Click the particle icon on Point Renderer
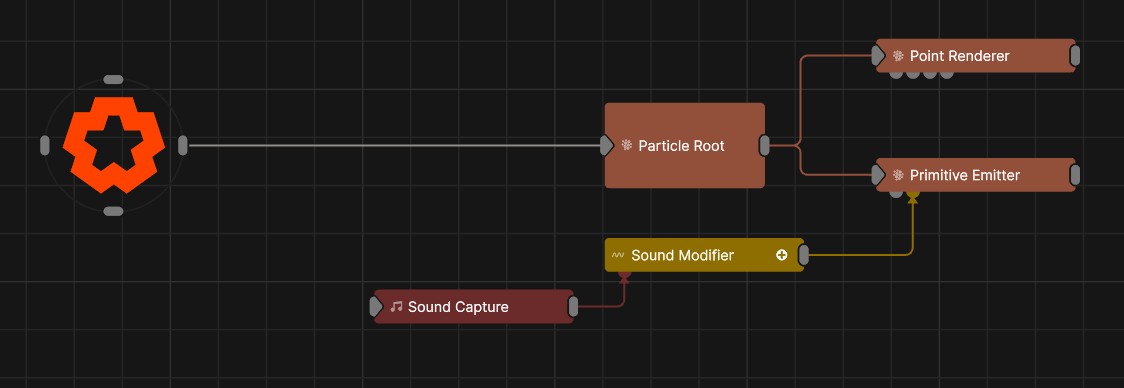 [898, 55]
